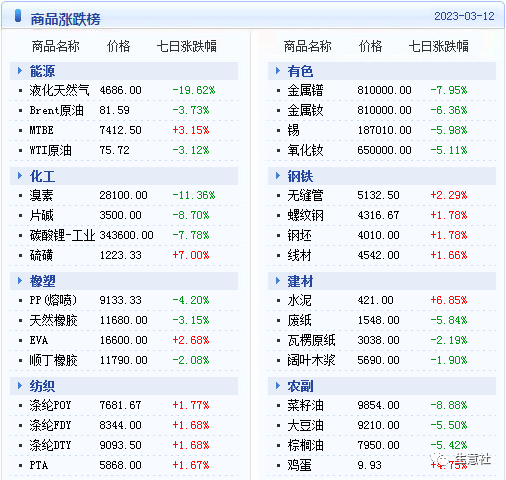Select PP(熔喷) commodity name

click(x=53, y=300)
